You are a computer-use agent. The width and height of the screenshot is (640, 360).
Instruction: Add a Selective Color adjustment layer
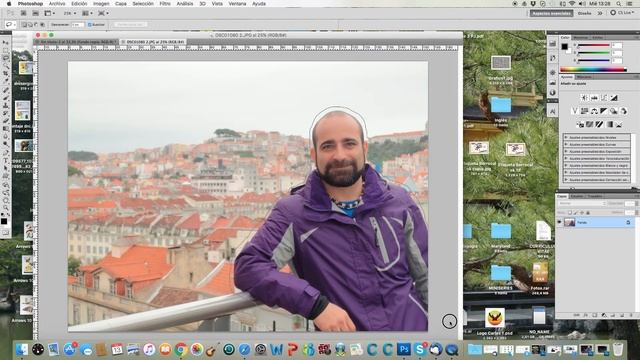619,124
